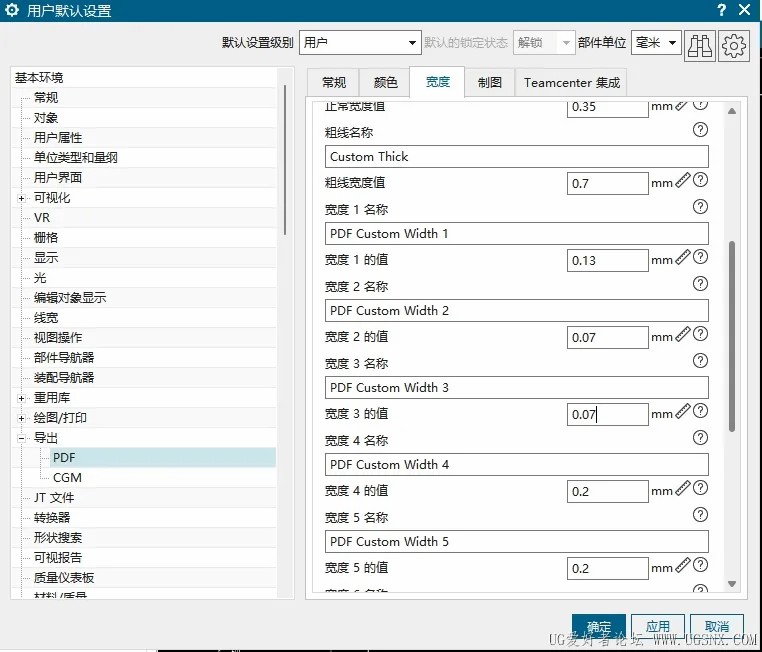Click the PDF Custom Width 2 field

[517, 310]
